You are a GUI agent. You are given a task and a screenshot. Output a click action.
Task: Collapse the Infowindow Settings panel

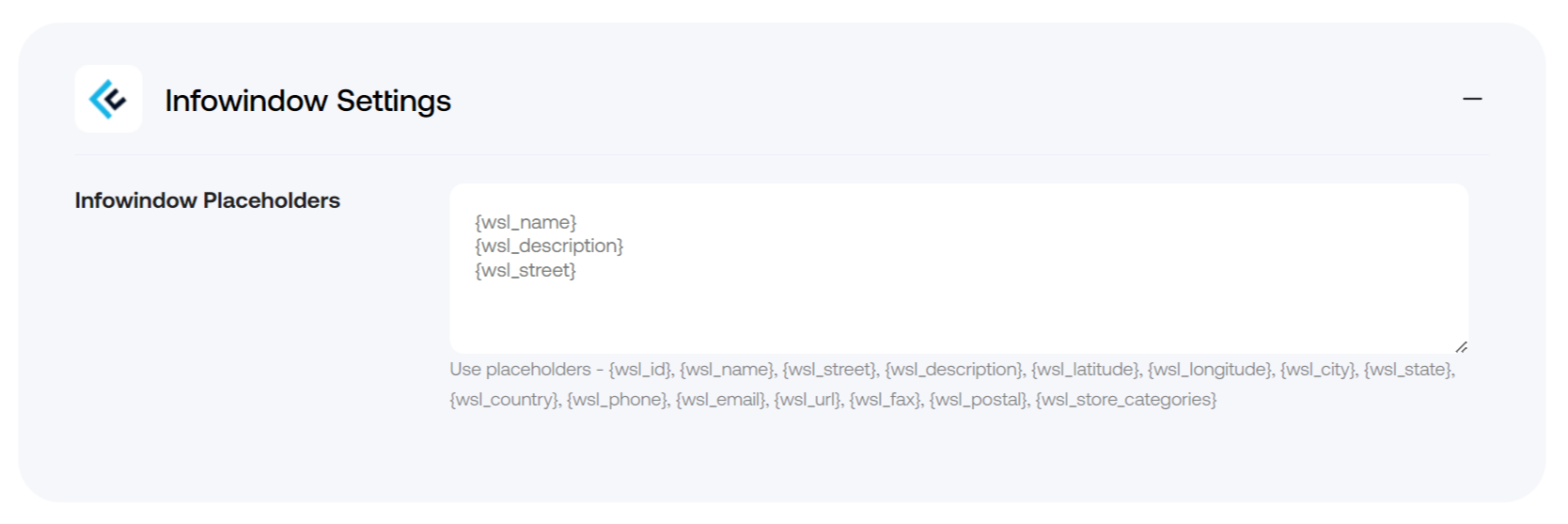(1472, 99)
